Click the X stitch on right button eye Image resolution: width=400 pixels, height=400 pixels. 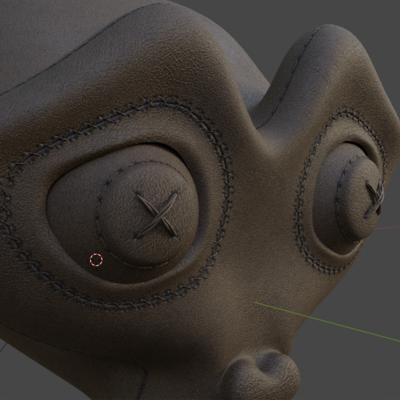point(375,199)
